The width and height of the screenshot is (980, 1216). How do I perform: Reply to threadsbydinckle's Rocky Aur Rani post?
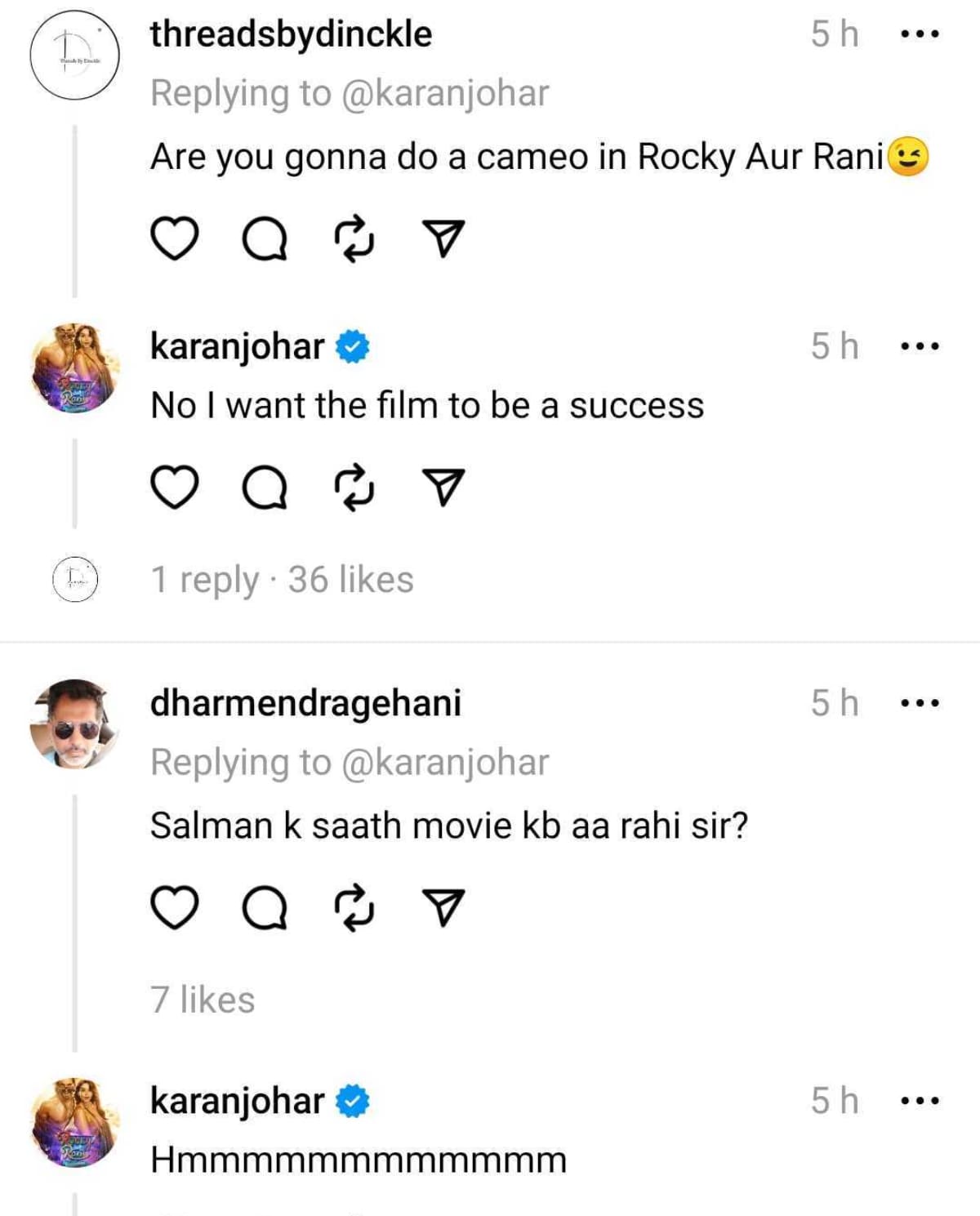click(265, 239)
